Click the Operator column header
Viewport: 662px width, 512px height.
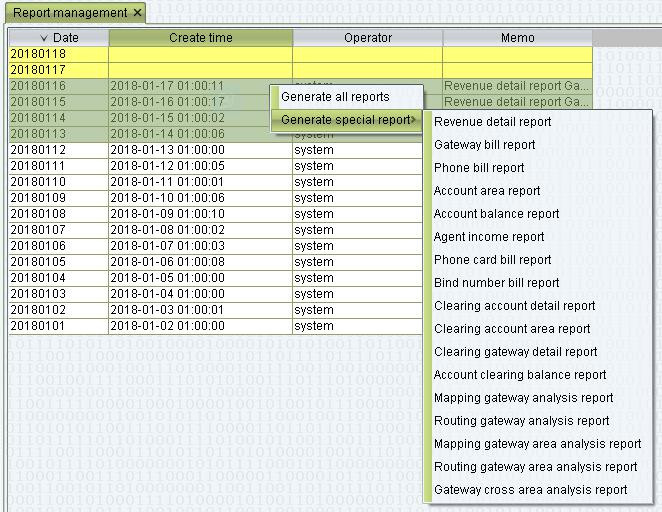(x=368, y=38)
